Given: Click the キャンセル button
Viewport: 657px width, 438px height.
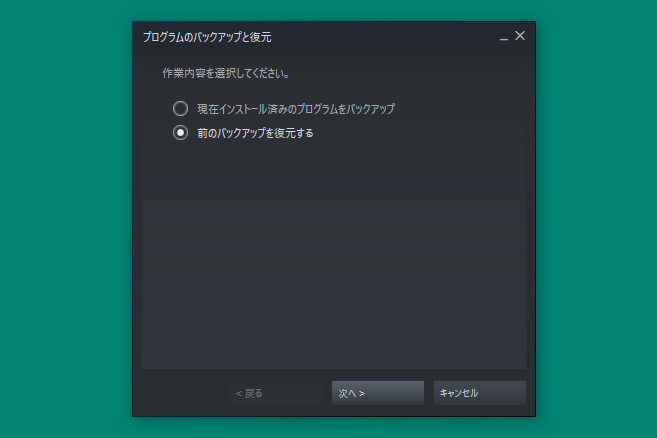Looking at the screenshot, I should tap(480, 393).
